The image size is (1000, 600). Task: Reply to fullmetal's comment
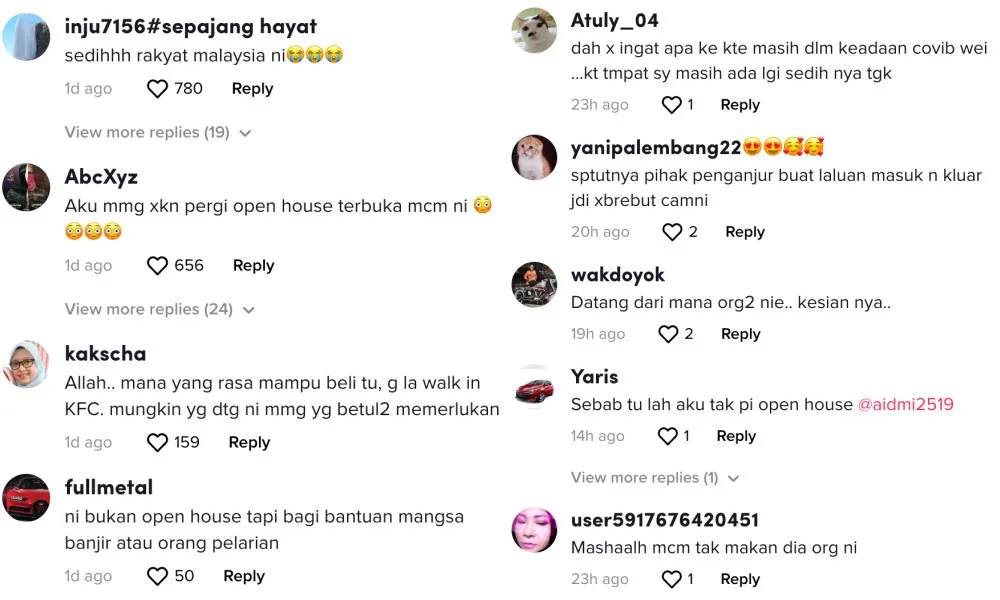tap(244, 576)
